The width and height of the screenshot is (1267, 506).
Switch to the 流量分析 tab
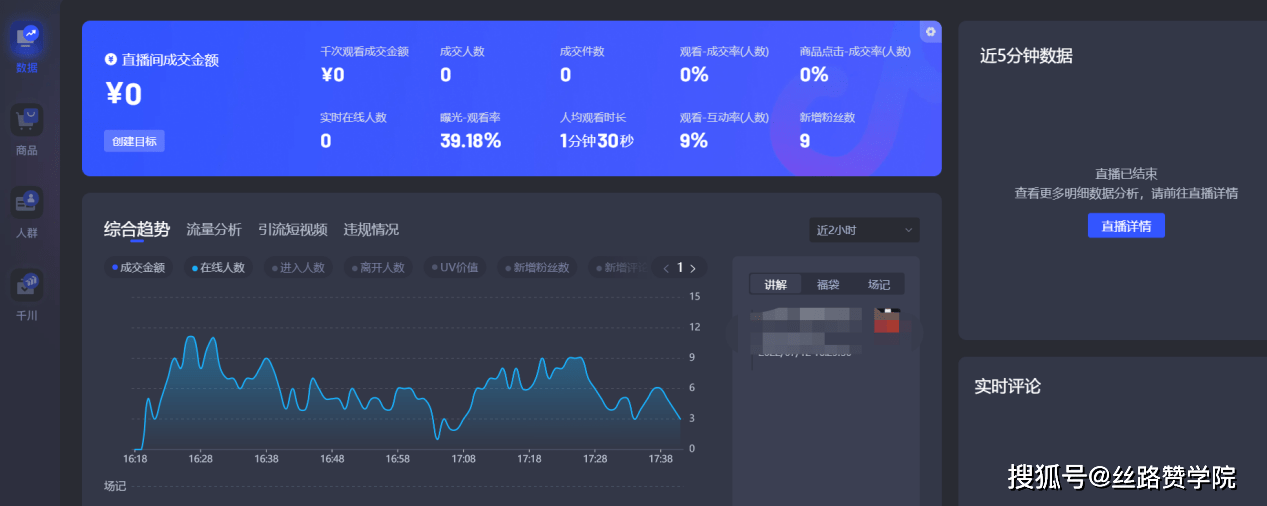click(x=214, y=229)
